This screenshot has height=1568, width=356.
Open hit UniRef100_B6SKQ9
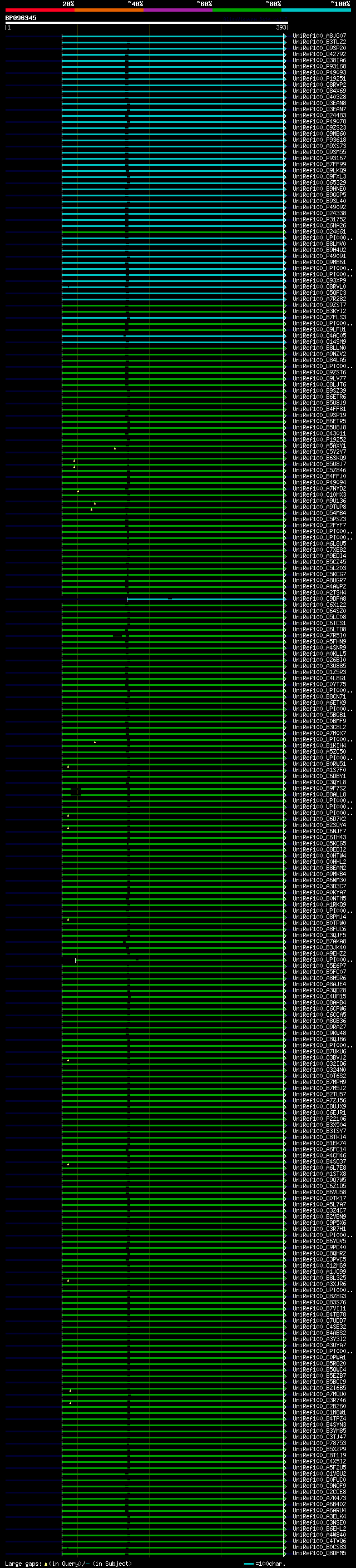319,458
